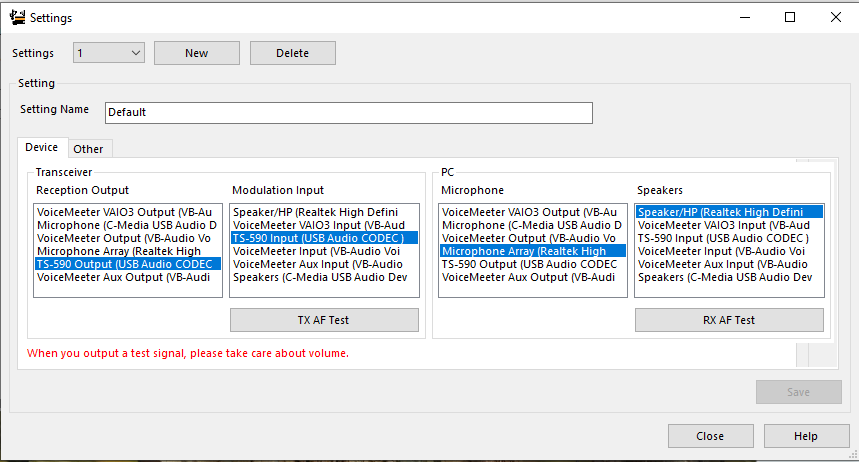
Task: Click the RX AF Test button
Action: point(729,320)
